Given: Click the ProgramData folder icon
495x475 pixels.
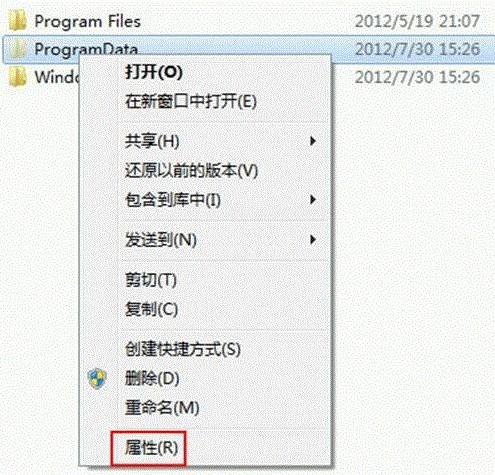Looking at the screenshot, I should pyautogui.click(x=17, y=49).
